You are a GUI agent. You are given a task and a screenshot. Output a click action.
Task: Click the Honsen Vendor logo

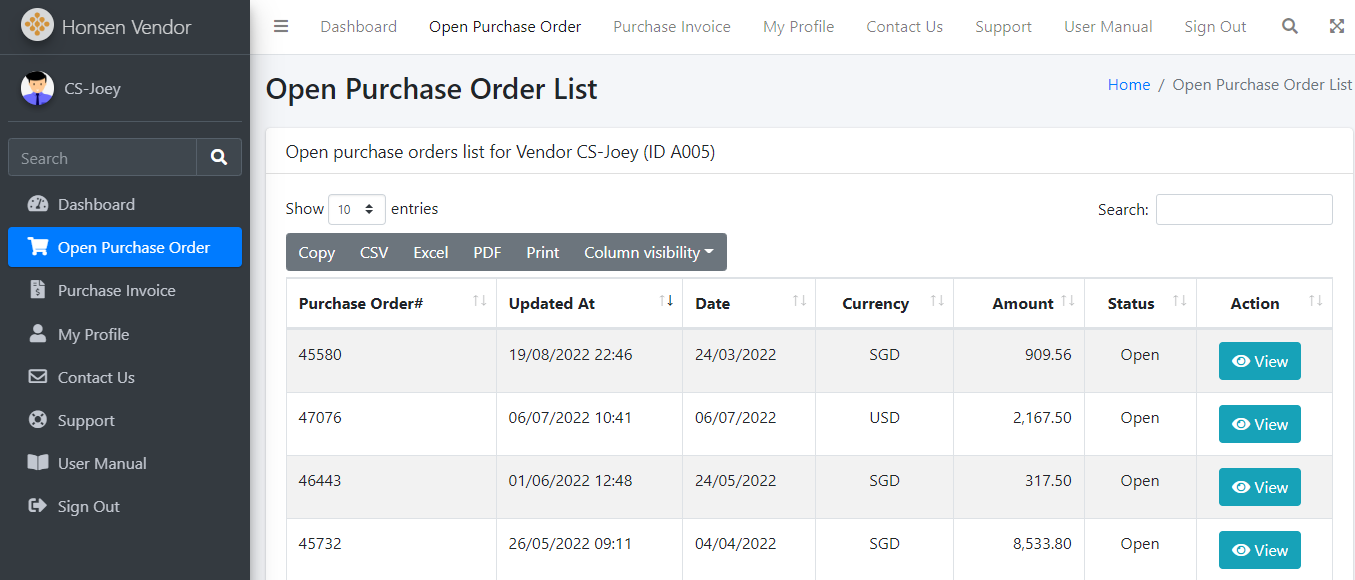pyautogui.click(x=37, y=26)
